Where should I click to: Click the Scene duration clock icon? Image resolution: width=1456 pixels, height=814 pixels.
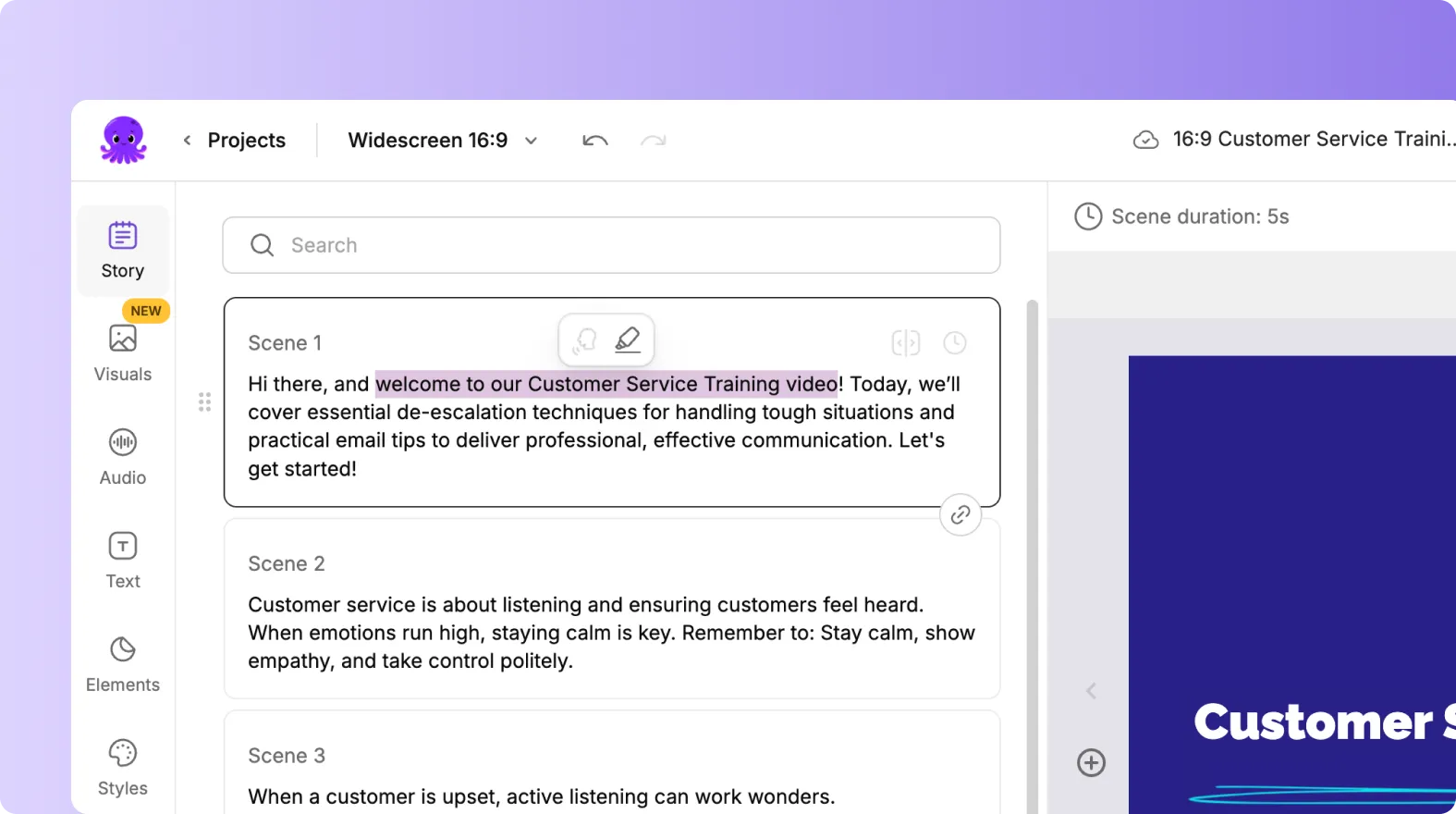(x=1088, y=216)
